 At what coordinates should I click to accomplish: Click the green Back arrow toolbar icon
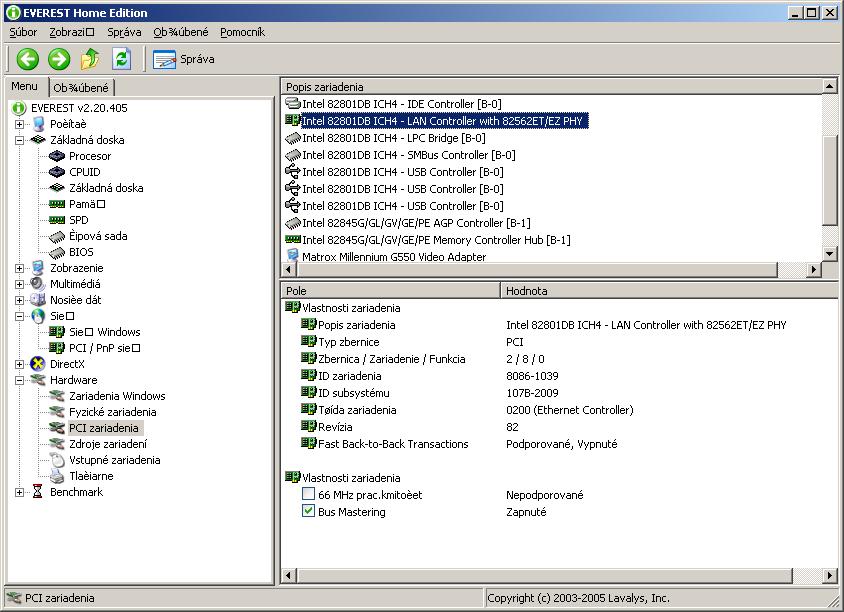point(27,59)
